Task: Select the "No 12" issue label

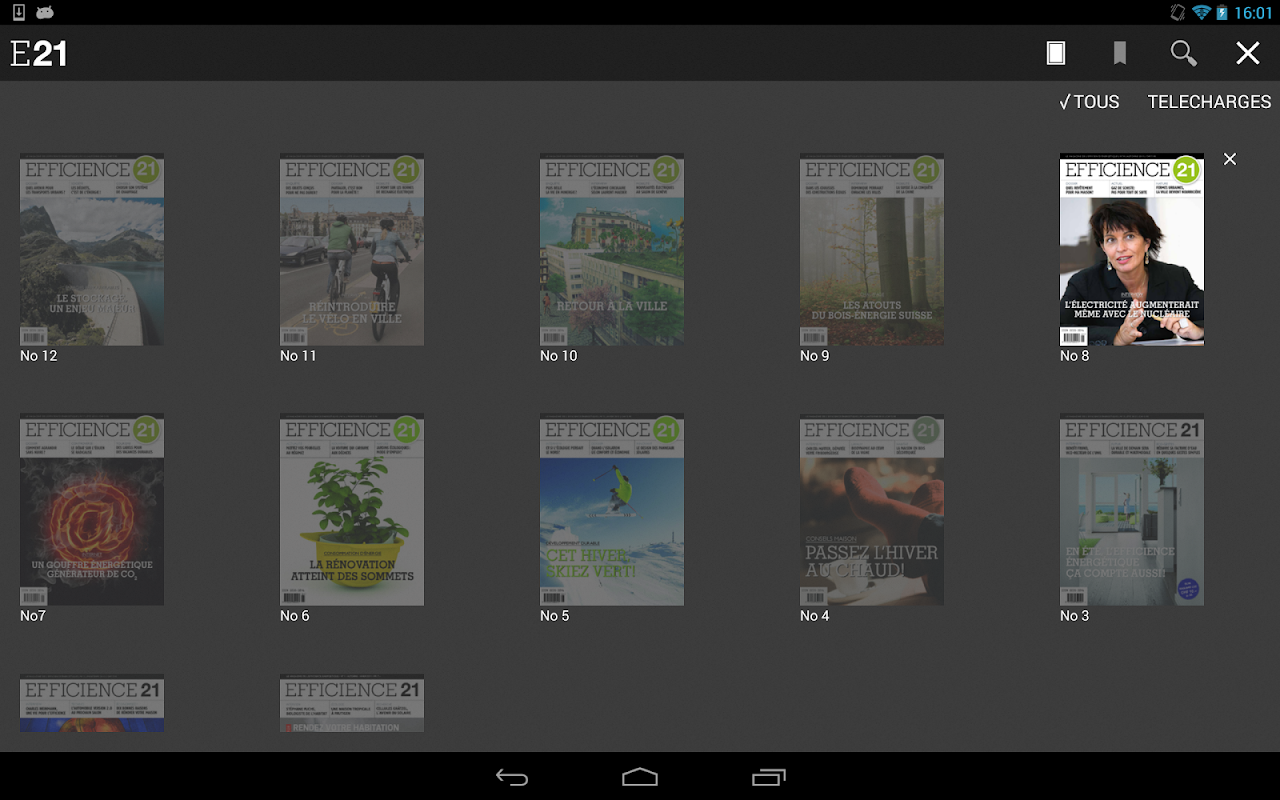Action: [39, 356]
